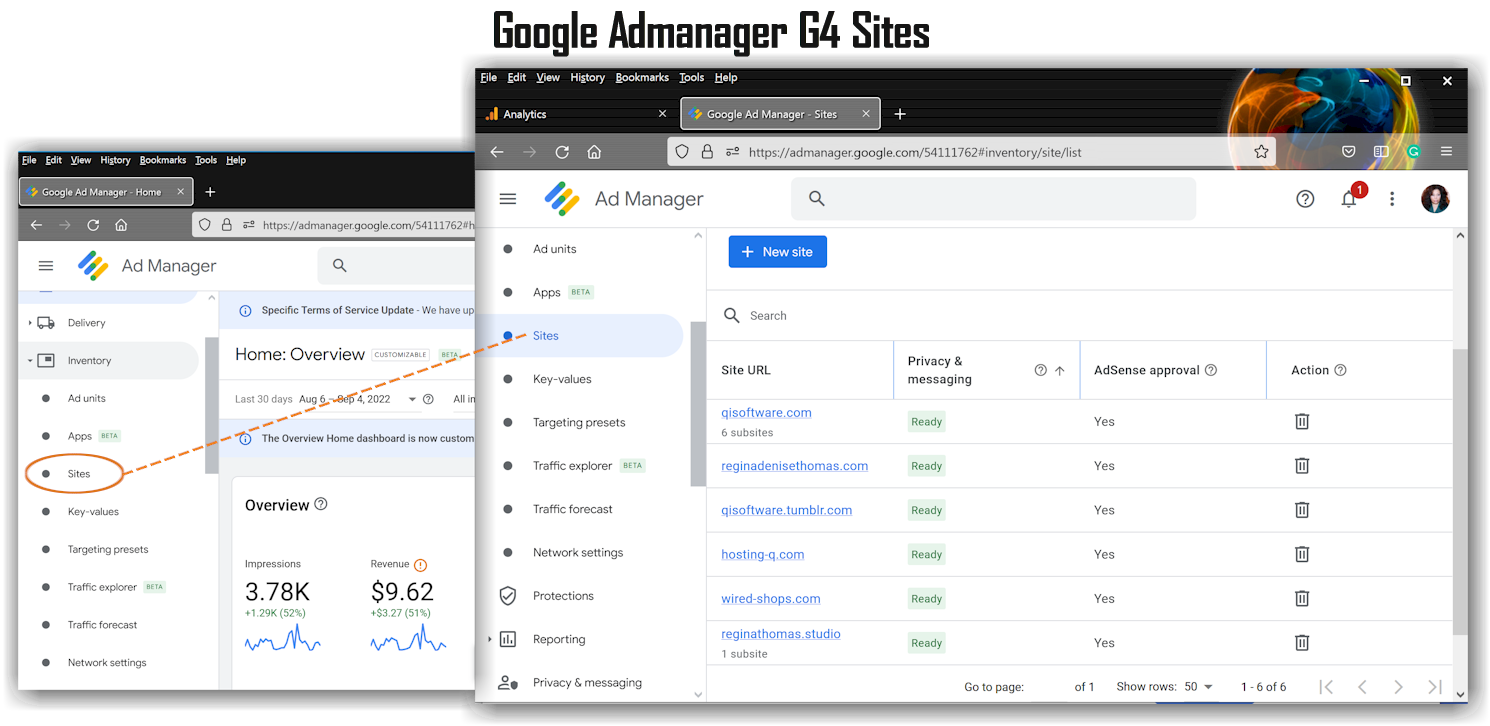The image size is (1490, 726).
Task: Delete the qisoftware.tumblr.com site row
Action: point(1301,510)
